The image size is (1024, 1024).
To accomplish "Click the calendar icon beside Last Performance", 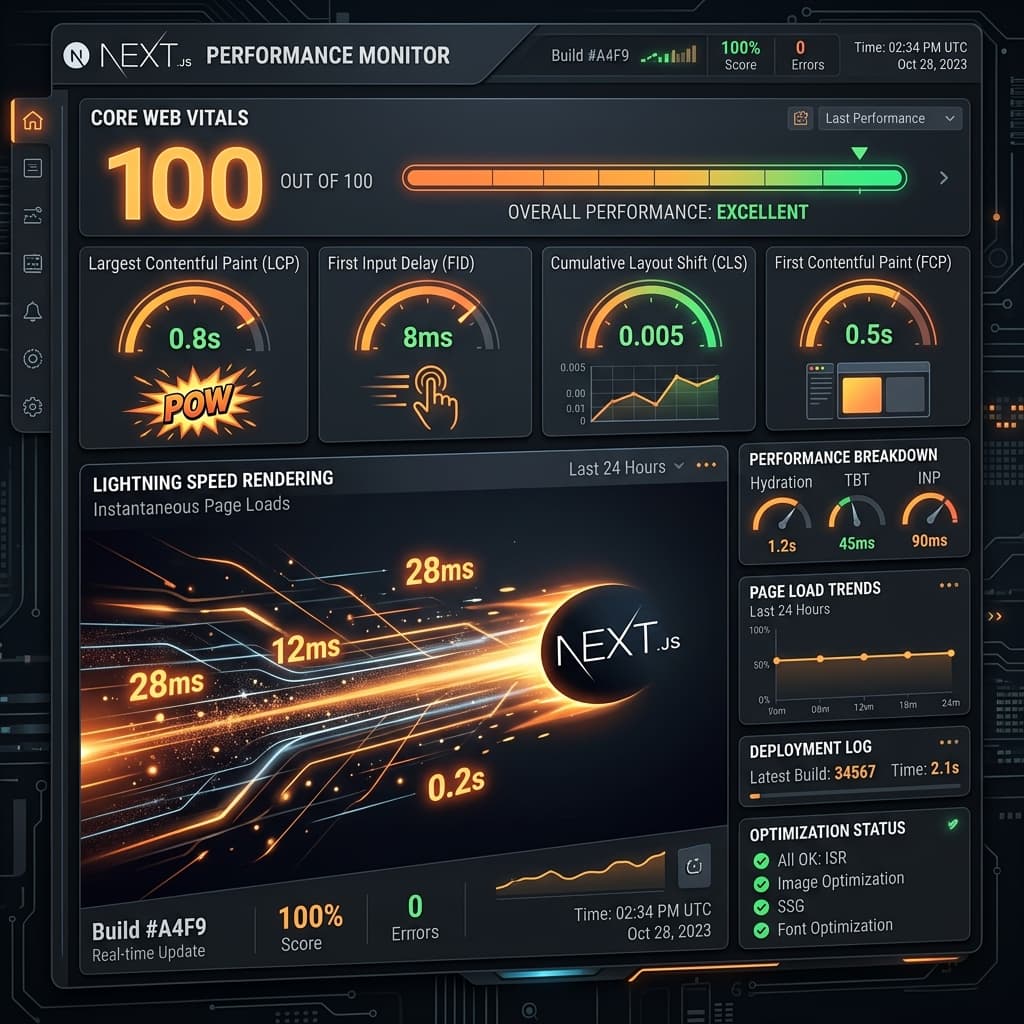I will (x=800, y=118).
